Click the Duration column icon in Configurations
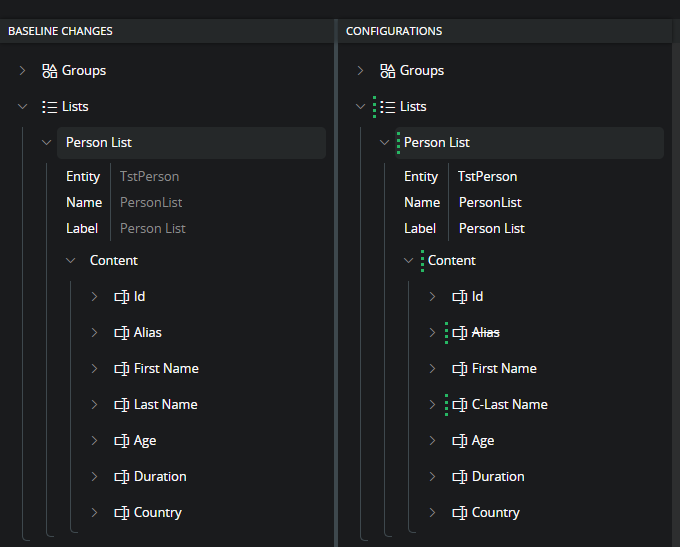The image size is (680, 547). click(x=460, y=477)
